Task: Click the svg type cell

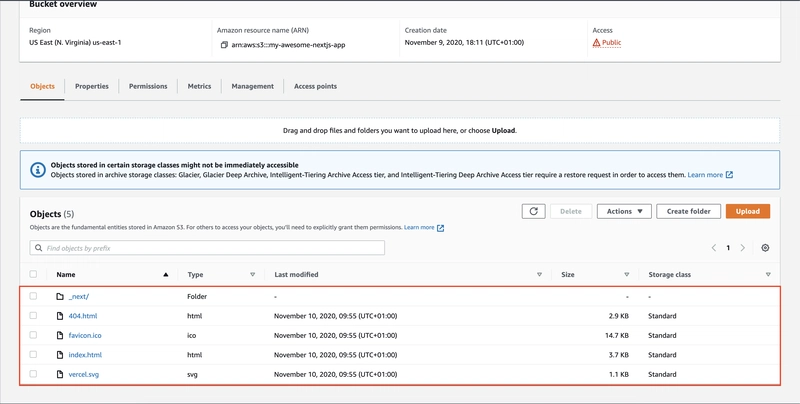Action: (x=192, y=374)
